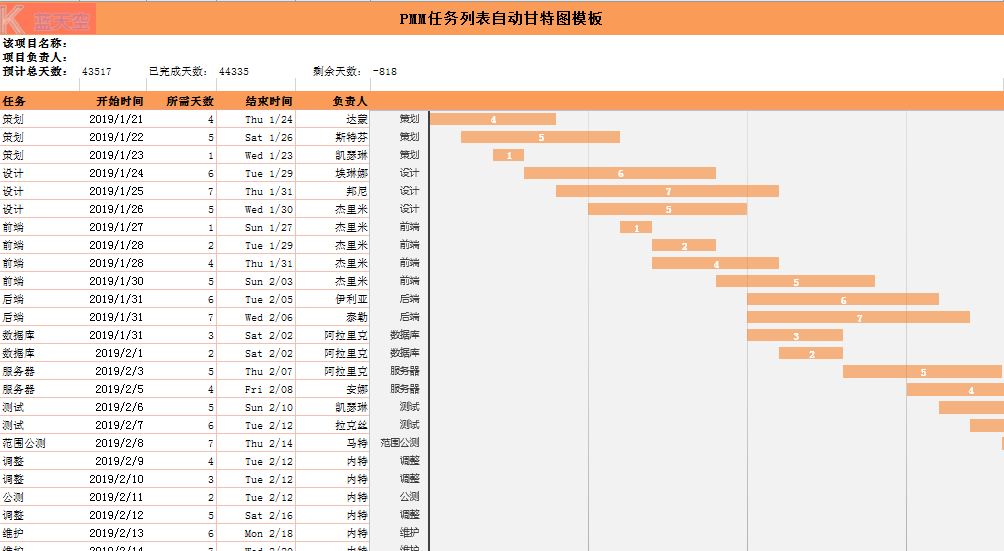Select the 预计总天数 value 43517
The width and height of the screenshot is (1004, 551).
tap(97, 72)
